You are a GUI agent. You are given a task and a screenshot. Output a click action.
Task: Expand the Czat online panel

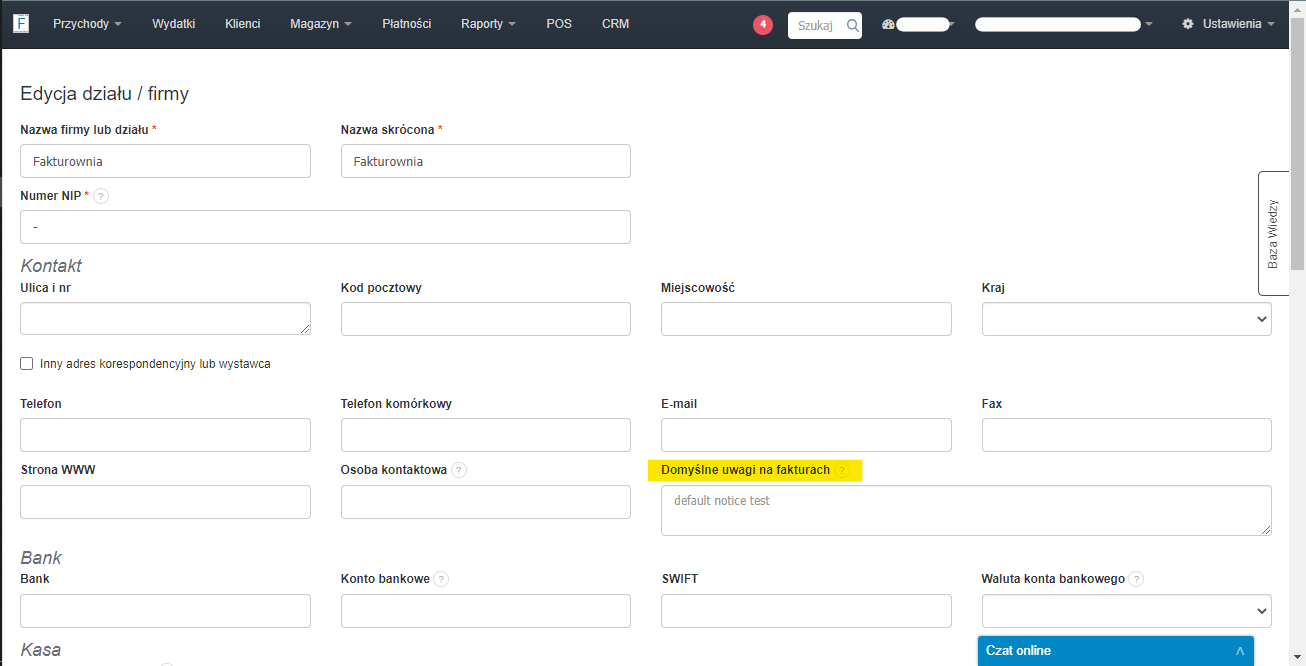click(1115, 651)
